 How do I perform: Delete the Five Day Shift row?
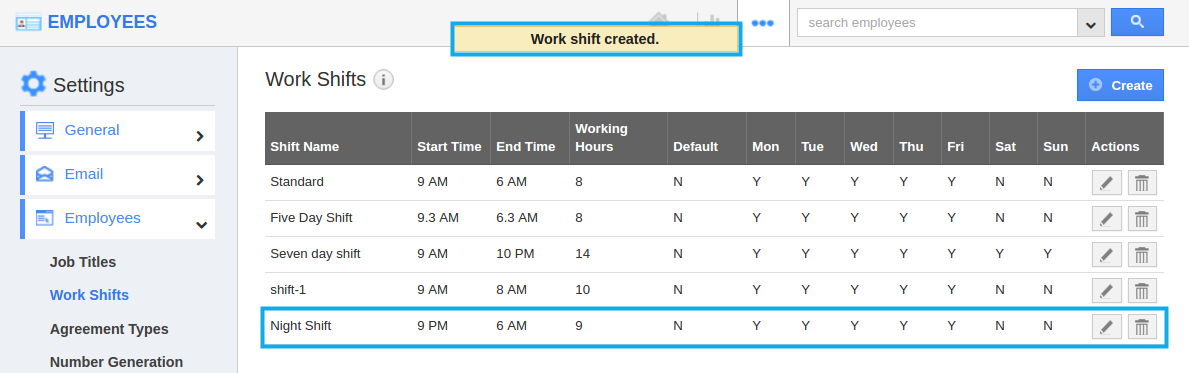coord(1142,219)
